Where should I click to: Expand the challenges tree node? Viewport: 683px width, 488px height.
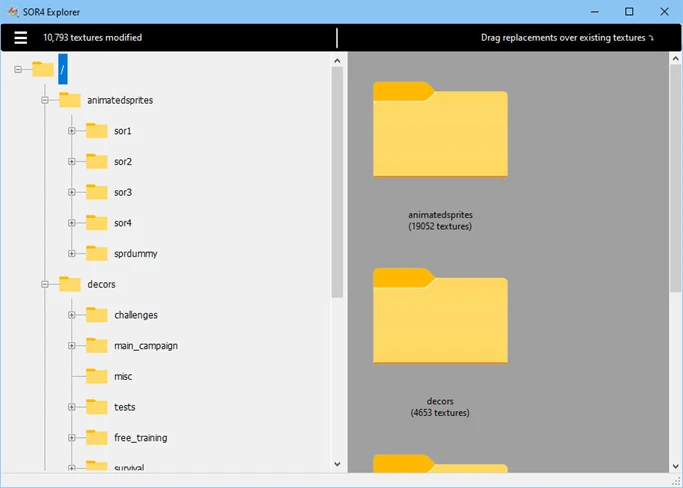point(72,315)
